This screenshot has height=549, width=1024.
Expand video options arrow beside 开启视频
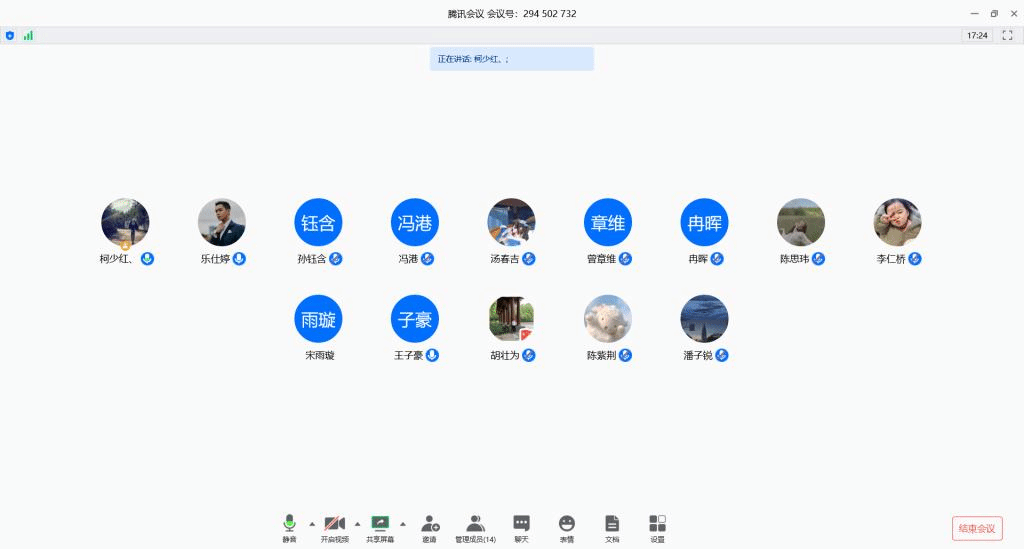[x=357, y=523]
